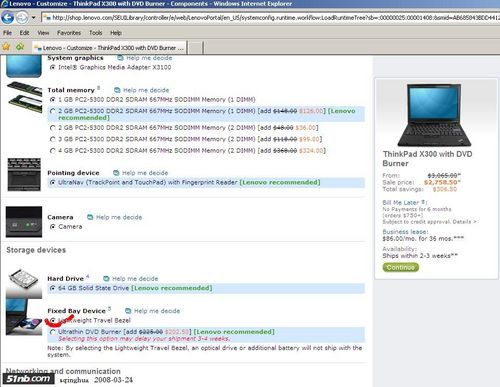Select UltraNav with Fingerprint Reader radio
Viewport: 500px width, 387px height.
pyautogui.click(x=52, y=182)
